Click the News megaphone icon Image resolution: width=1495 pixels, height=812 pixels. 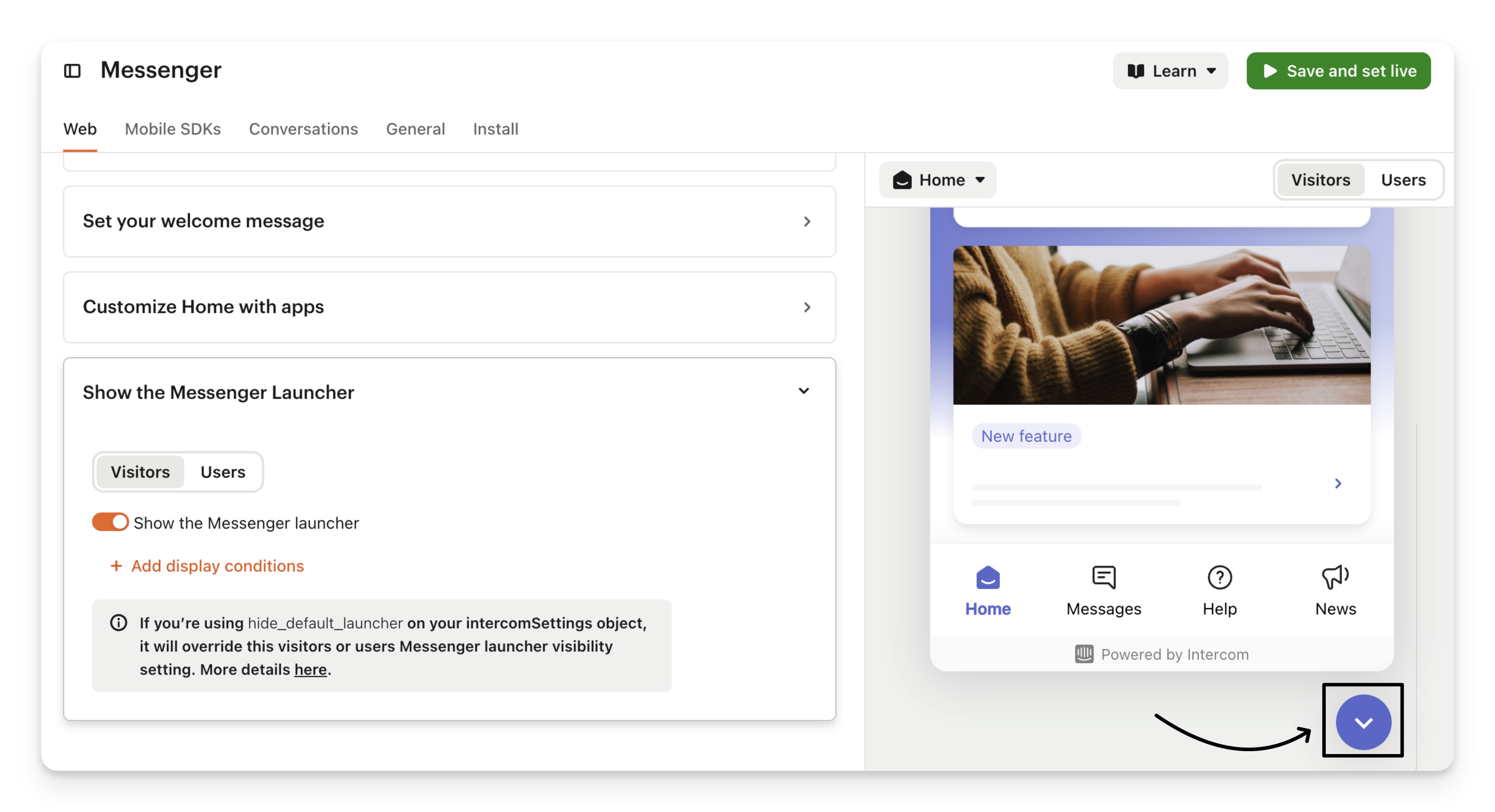(1335, 577)
